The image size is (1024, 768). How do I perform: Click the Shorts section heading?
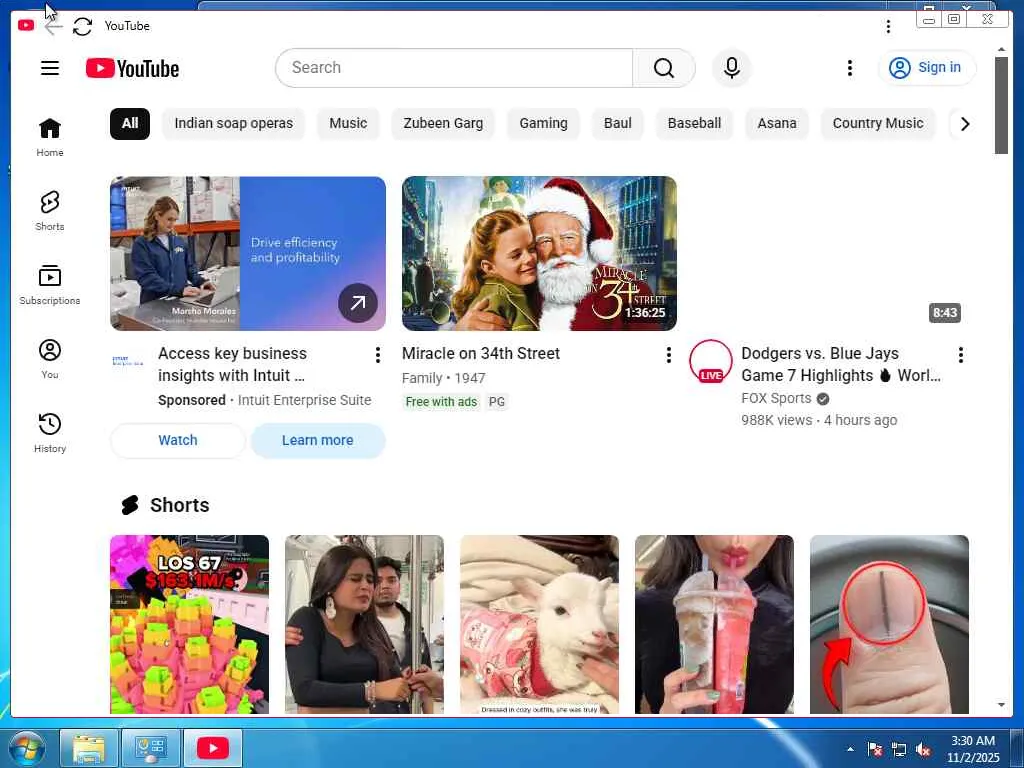(179, 505)
